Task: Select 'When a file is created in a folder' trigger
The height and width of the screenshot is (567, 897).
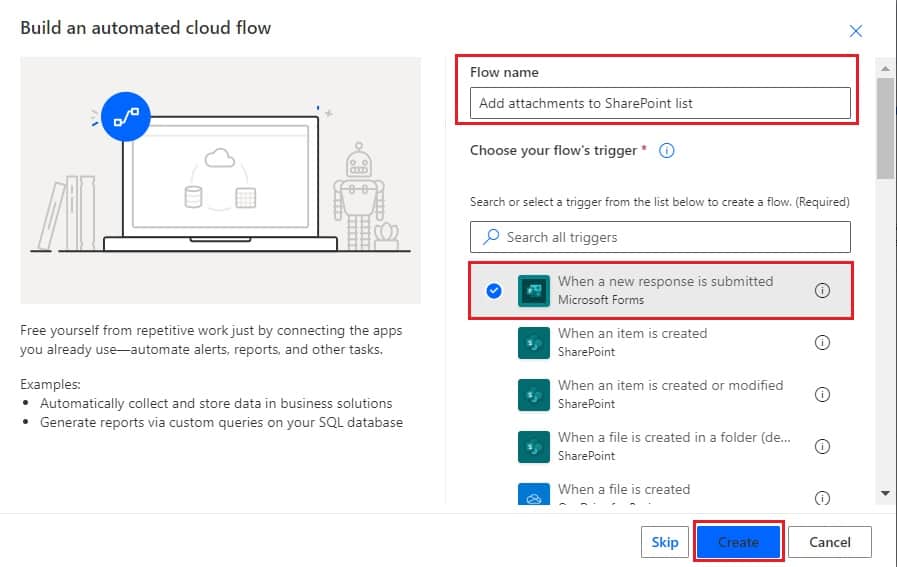Action: [x=674, y=438]
